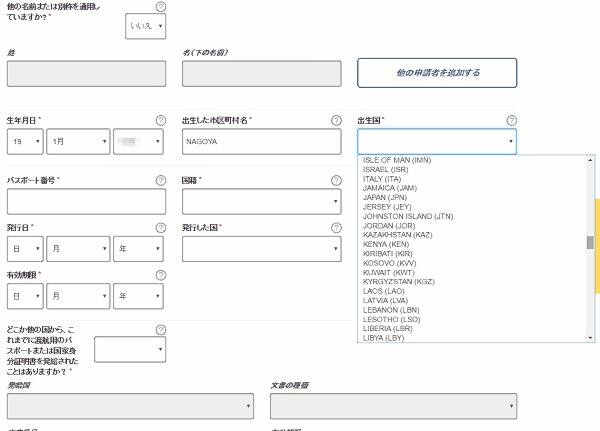Click the city field containing NAGOYA
The width and height of the screenshot is (600, 431).
(x=261, y=142)
